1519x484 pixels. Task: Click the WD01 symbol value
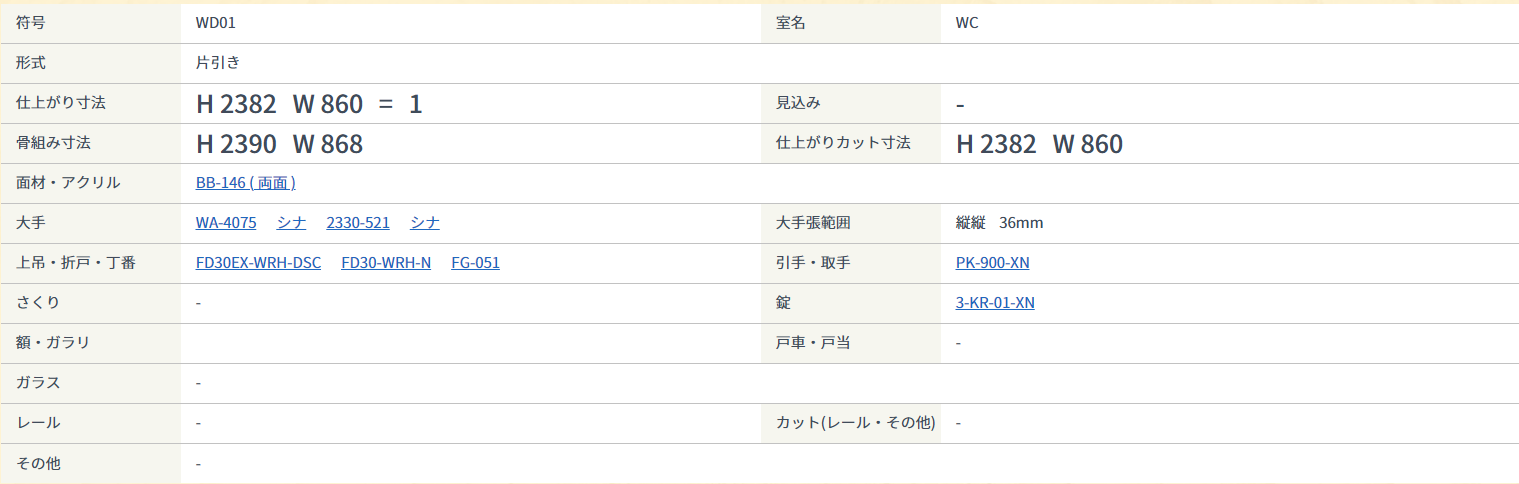216,23
